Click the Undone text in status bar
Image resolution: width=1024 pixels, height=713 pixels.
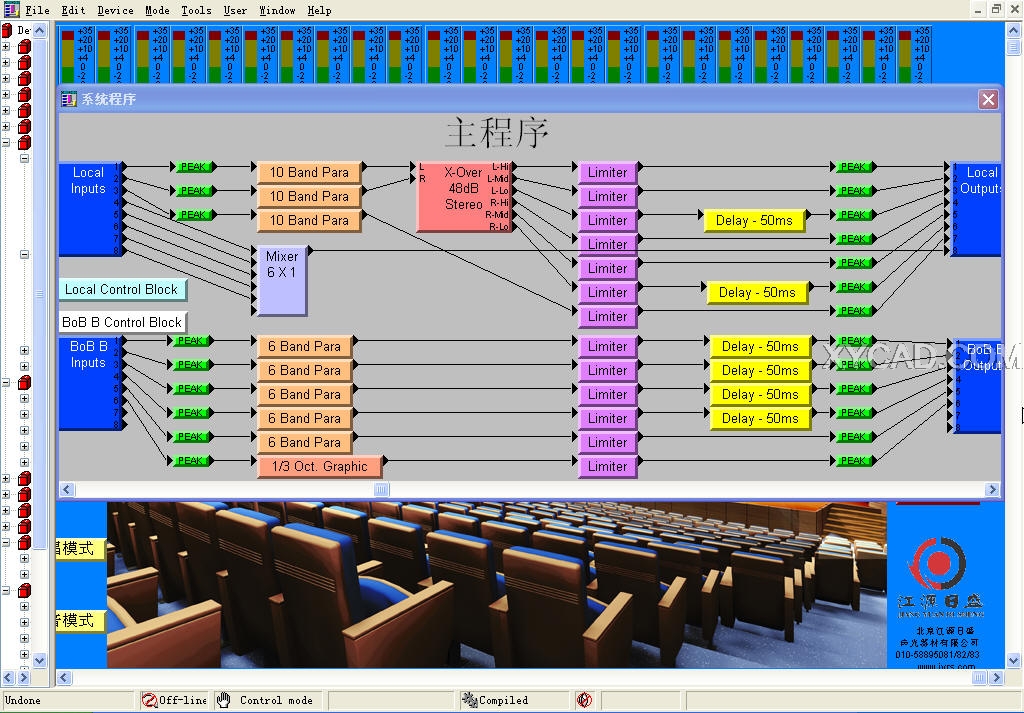coord(23,700)
